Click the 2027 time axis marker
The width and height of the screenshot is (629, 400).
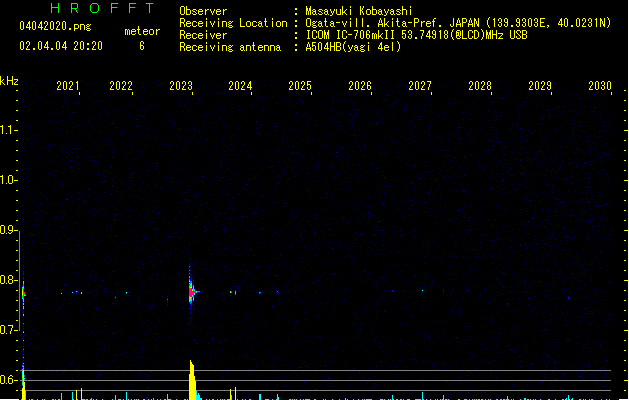coord(420,85)
